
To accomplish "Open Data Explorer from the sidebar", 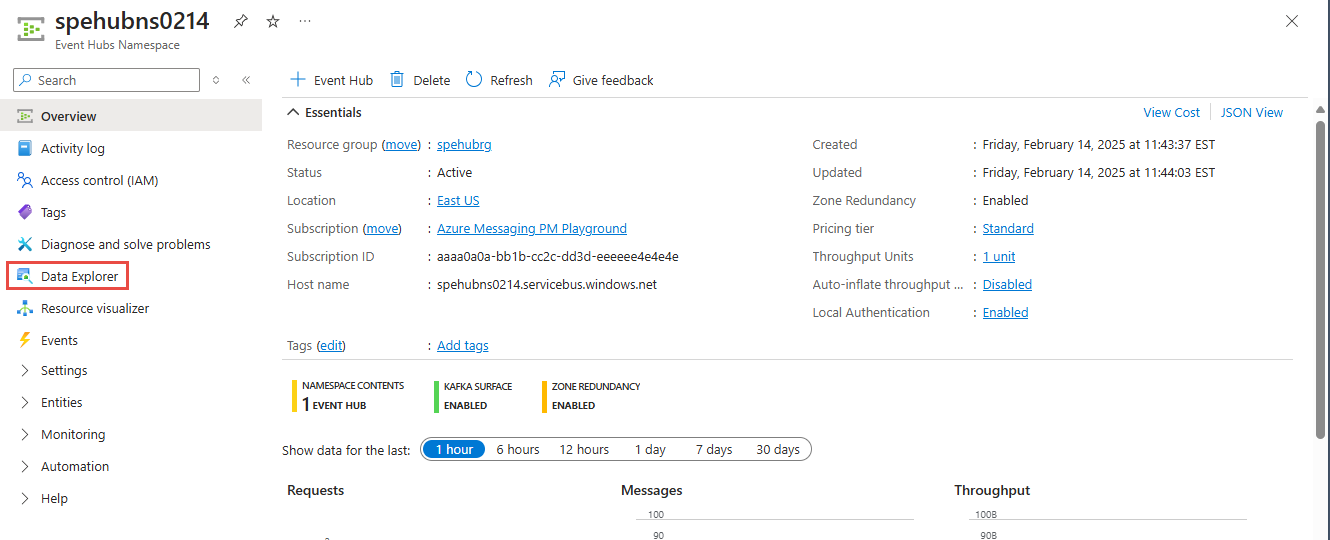I will click(79, 276).
